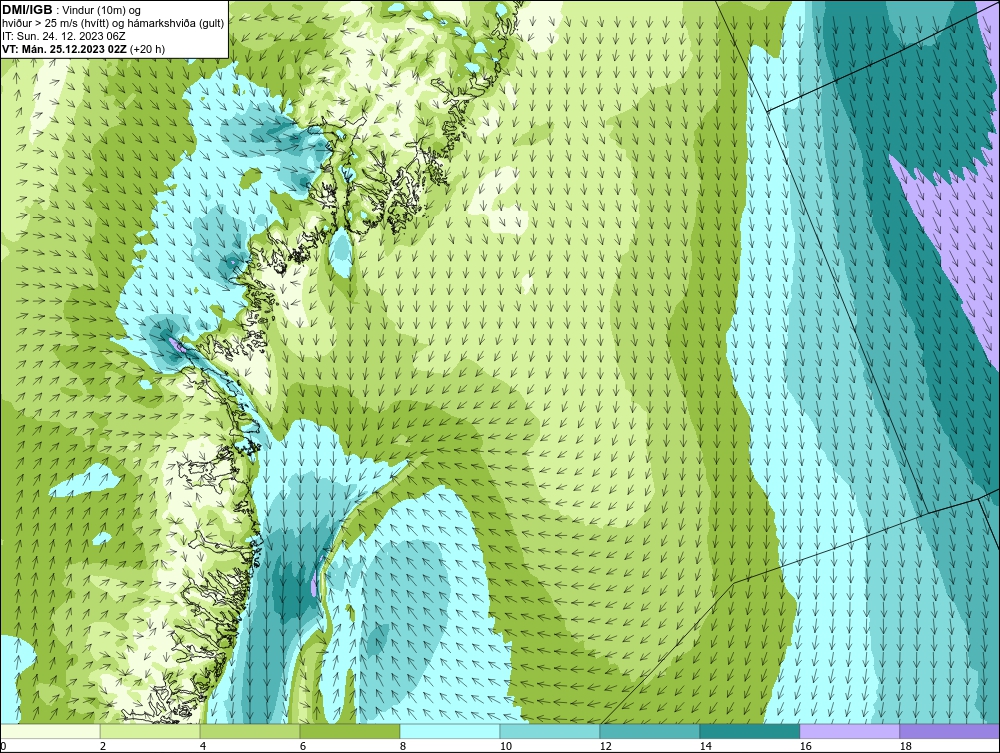The width and height of the screenshot is (1000, 753).
Task: Click the legend scale label '16'
Action: click(x=805, y=746)
